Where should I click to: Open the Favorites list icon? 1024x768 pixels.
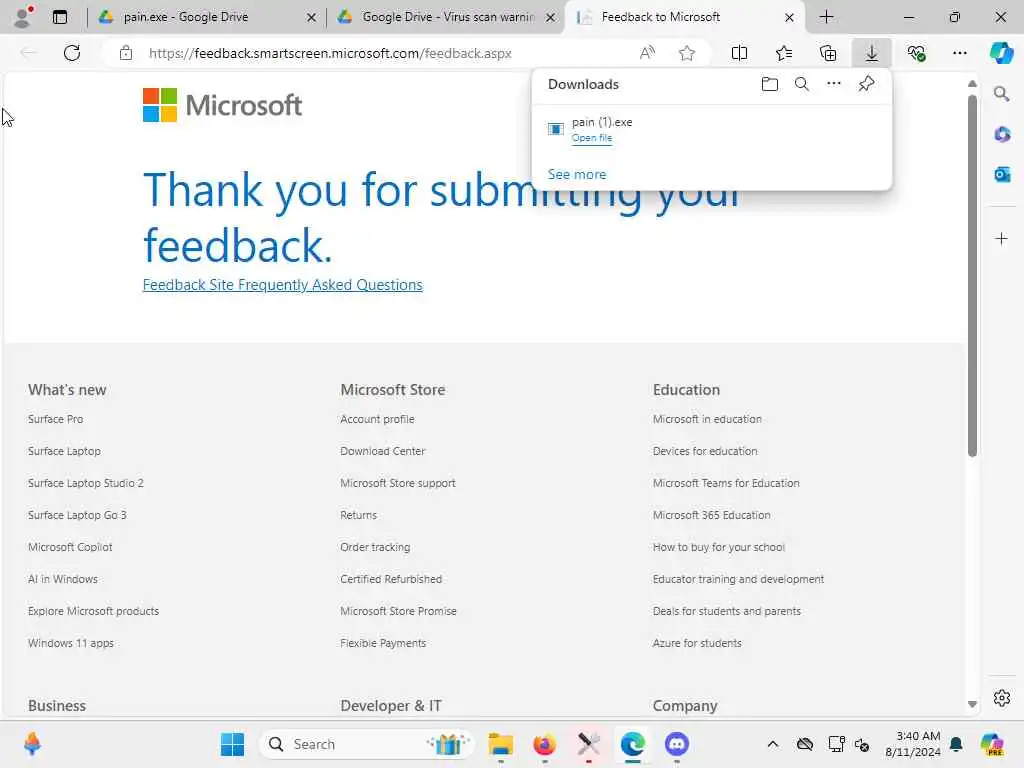point(784,54)
